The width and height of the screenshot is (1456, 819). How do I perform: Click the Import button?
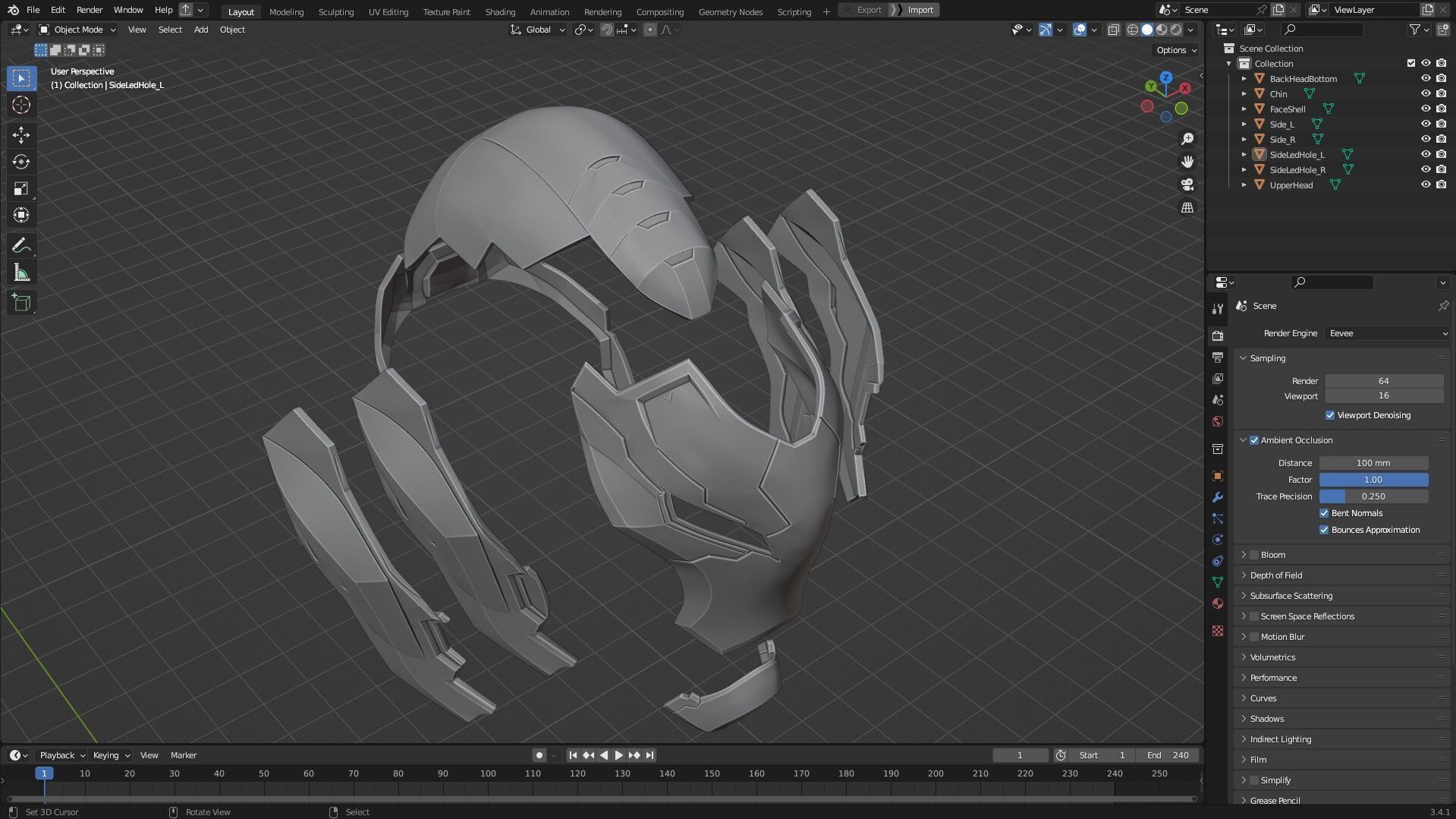[x=914, y=10]
